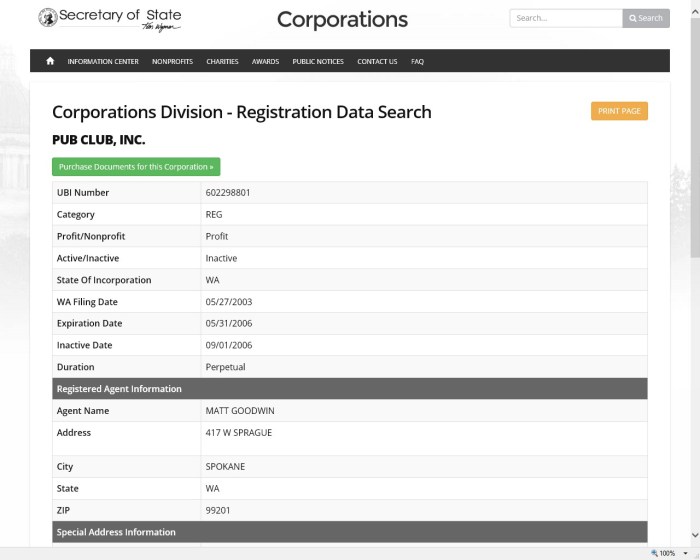Go to the Nonprofits menu item
This screenshot has height=560, width=700.
(x=172, y=62)
